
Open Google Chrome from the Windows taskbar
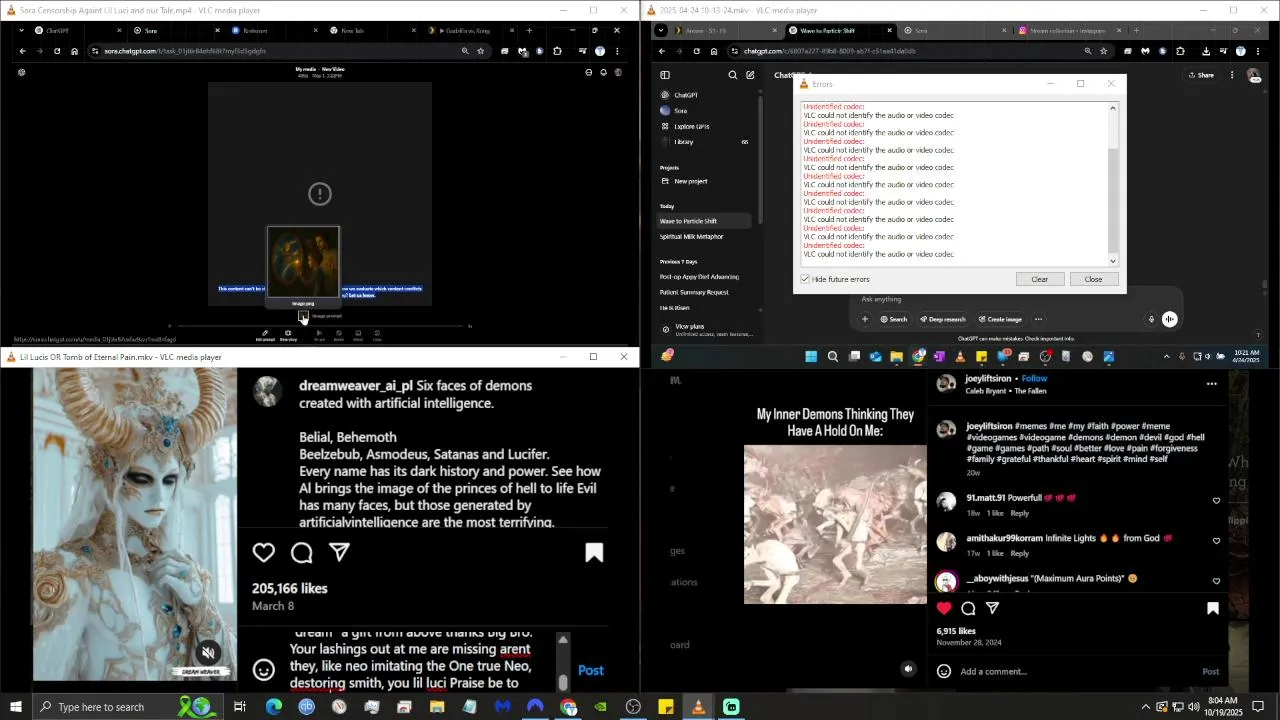568,707
